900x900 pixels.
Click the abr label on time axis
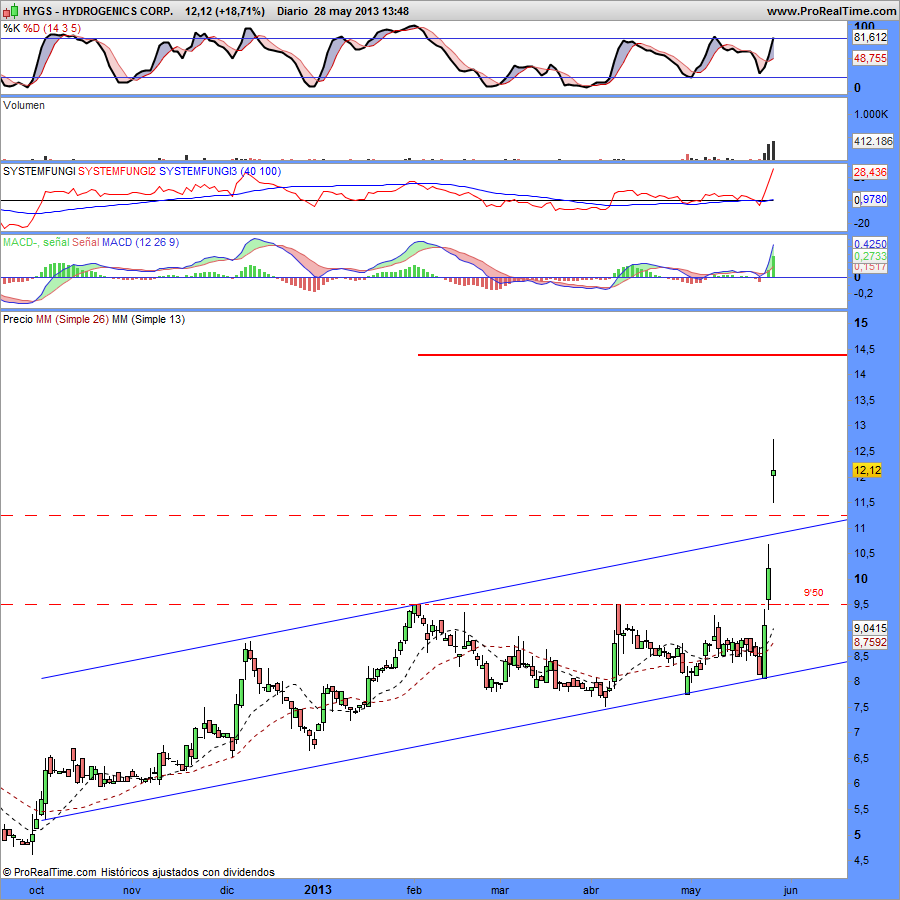(x=591, y=890)
